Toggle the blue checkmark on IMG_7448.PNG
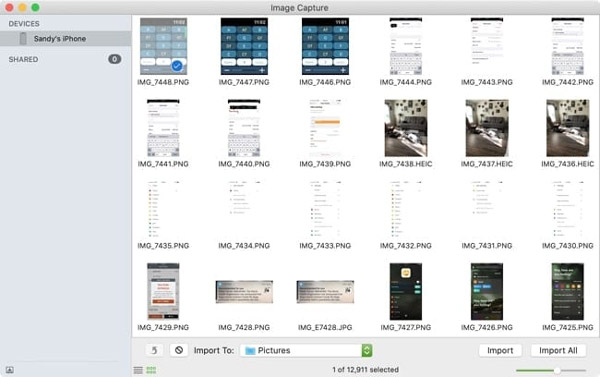The width and height of the screenshot is (600, 377). click(x=177, y=66)
